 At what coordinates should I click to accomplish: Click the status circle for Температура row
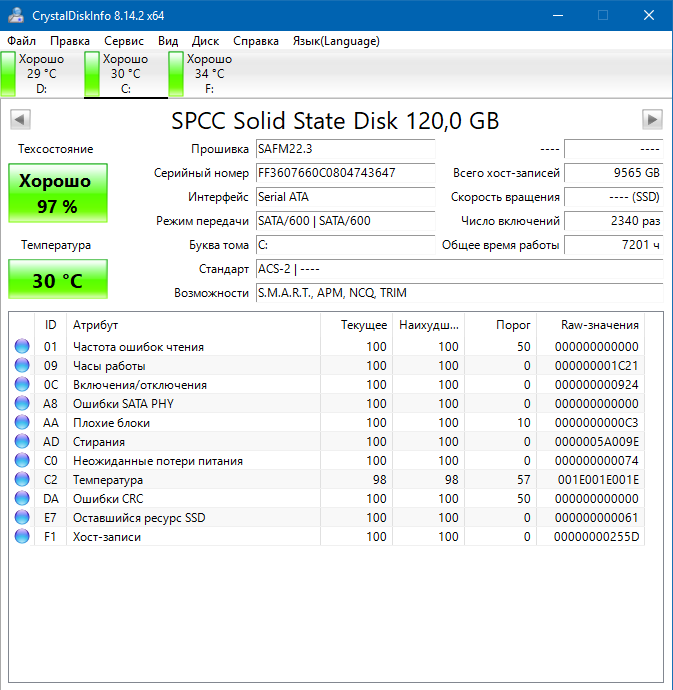coord(22,480)
